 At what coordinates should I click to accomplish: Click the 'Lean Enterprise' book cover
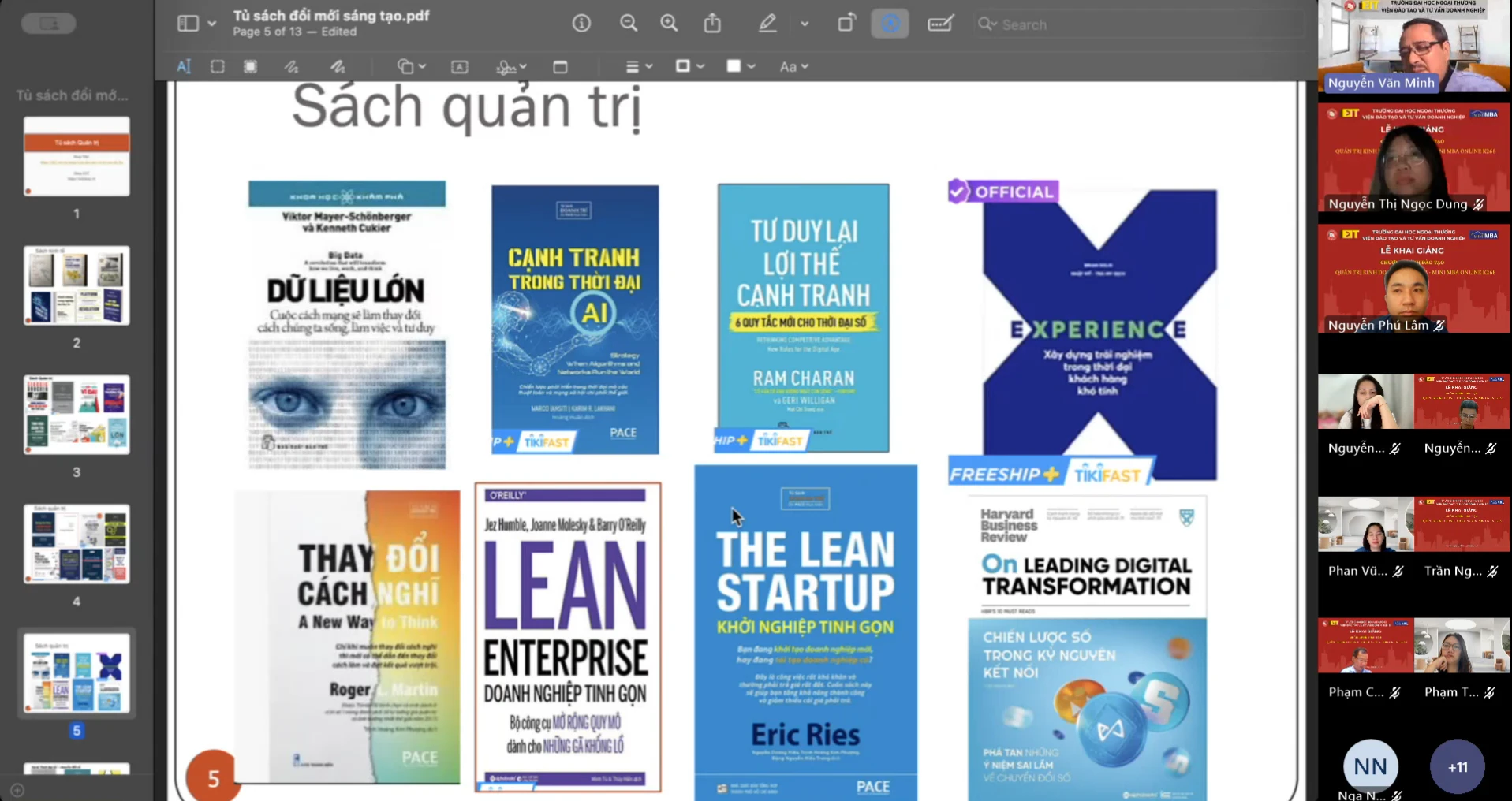[x=568, y=637]
